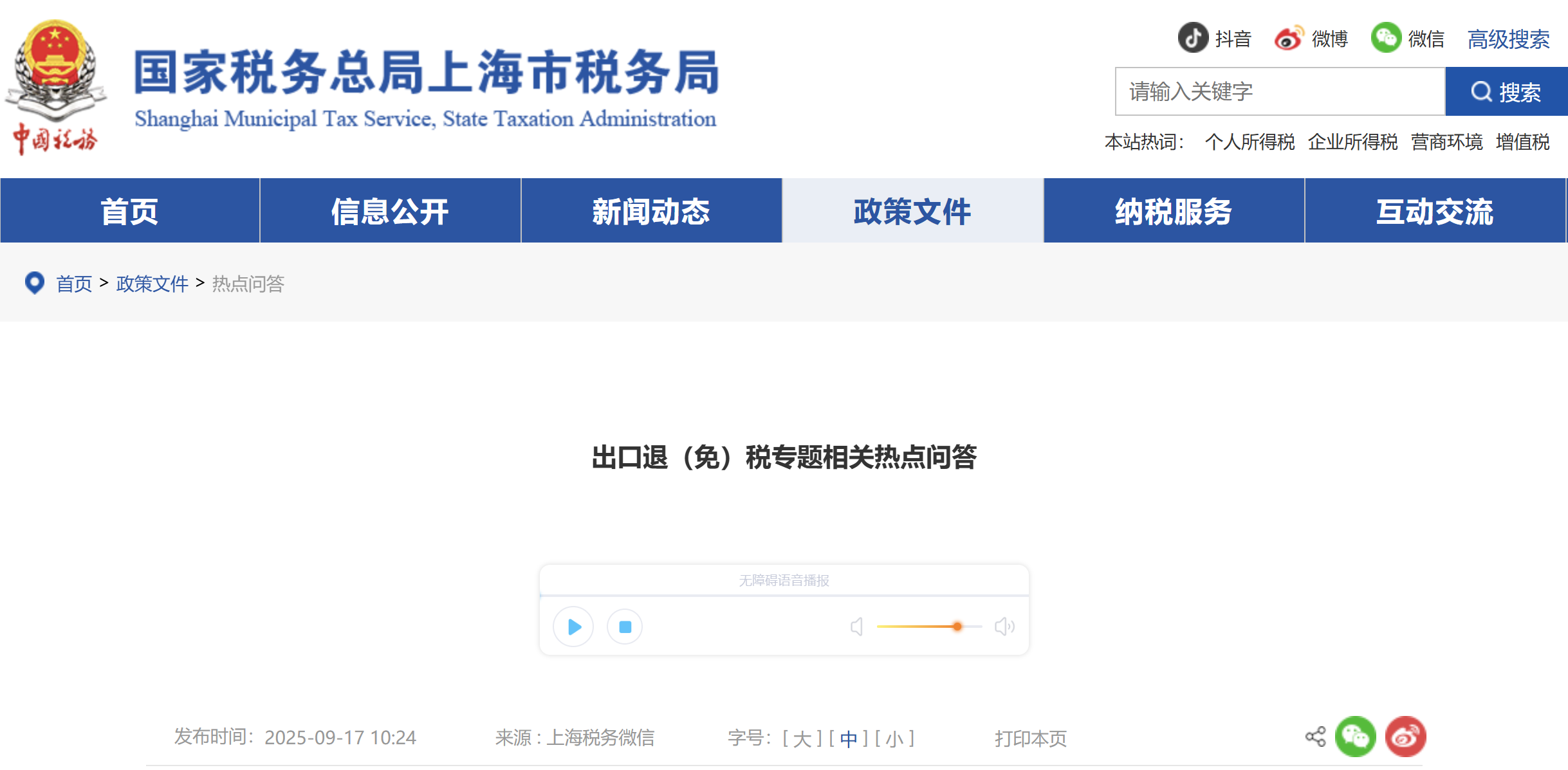Image resolution: width=1568 pixels, height=770 pixels.
Task: Share to Weibo using the red icon
Action: (x=1405, y=736)
